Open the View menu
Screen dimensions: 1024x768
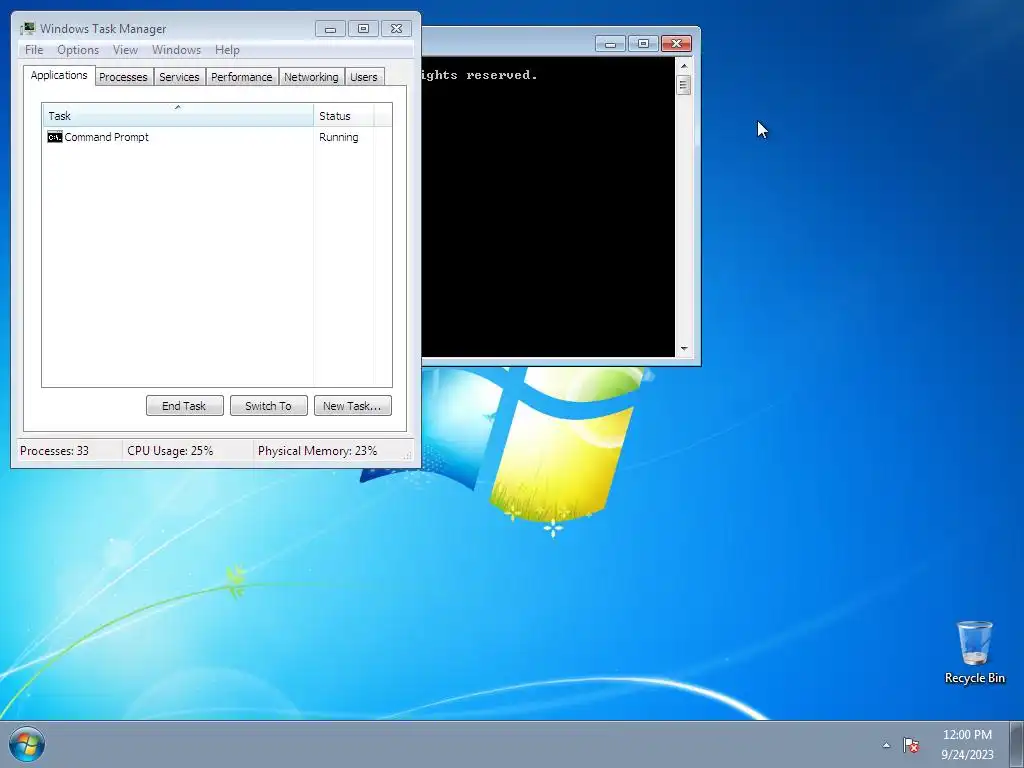[125, 50]
